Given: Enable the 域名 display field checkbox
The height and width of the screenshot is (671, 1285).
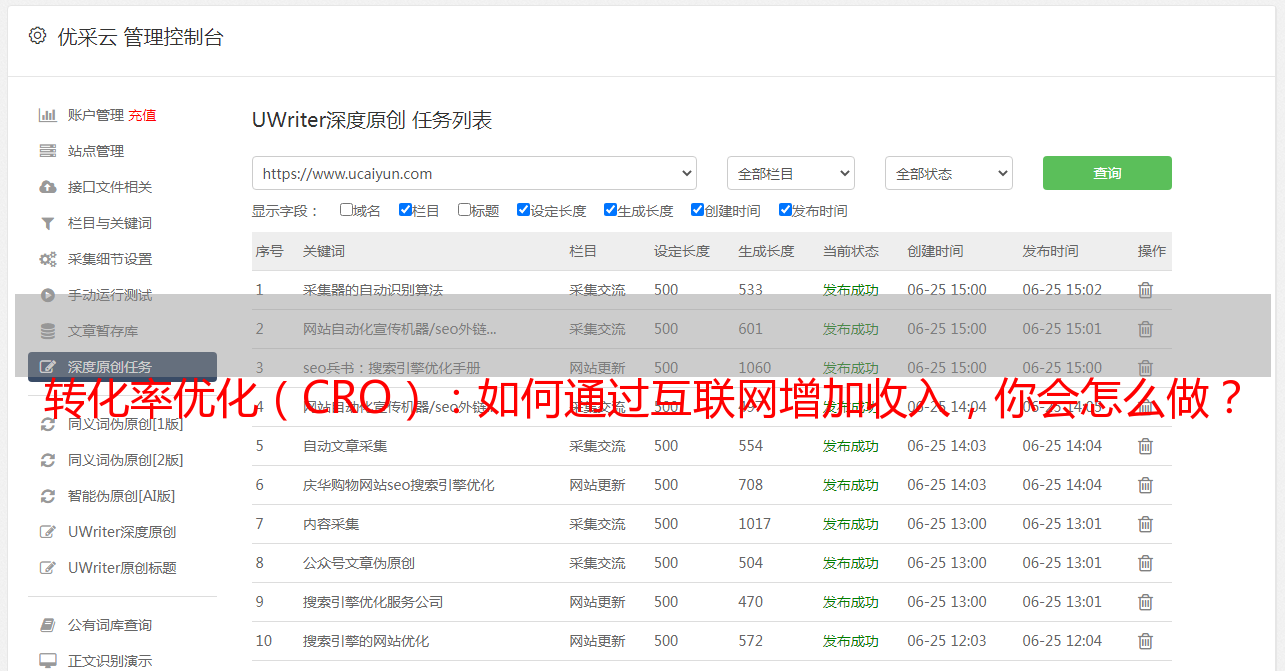Looking at the screenshot, I should [346, 210].
